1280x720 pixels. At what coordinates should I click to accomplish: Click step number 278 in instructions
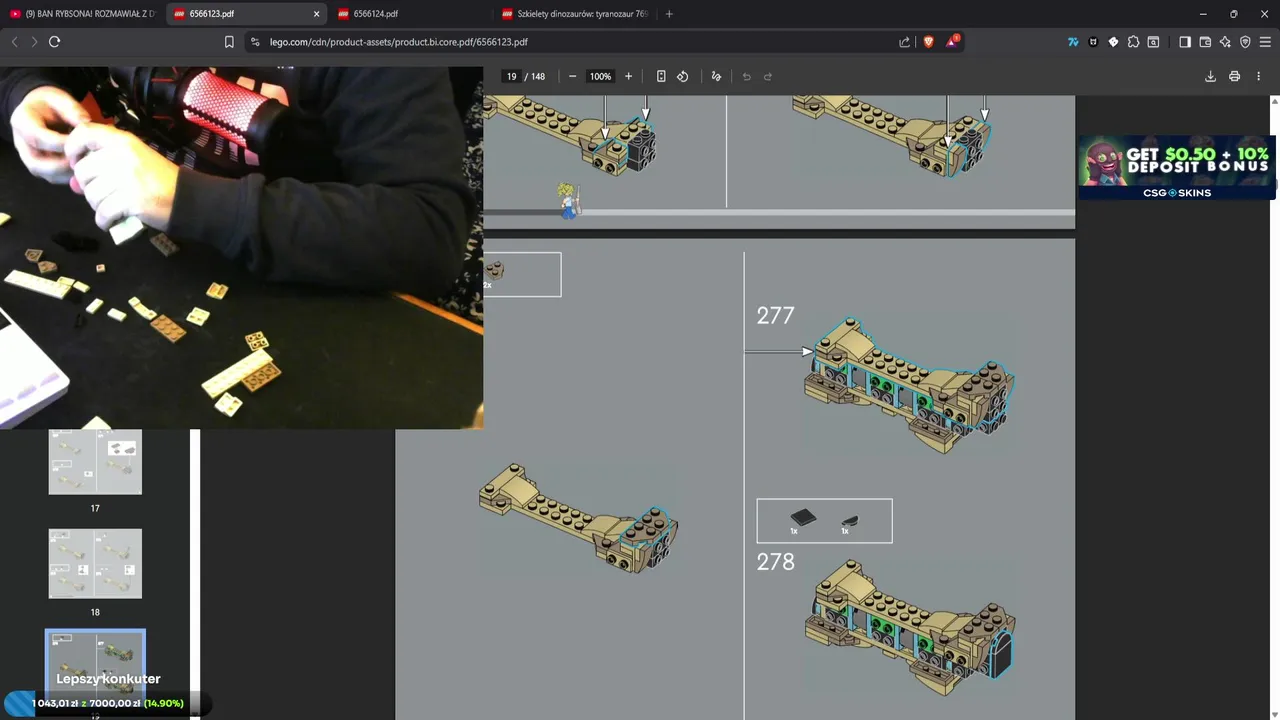tap(775, 562)
